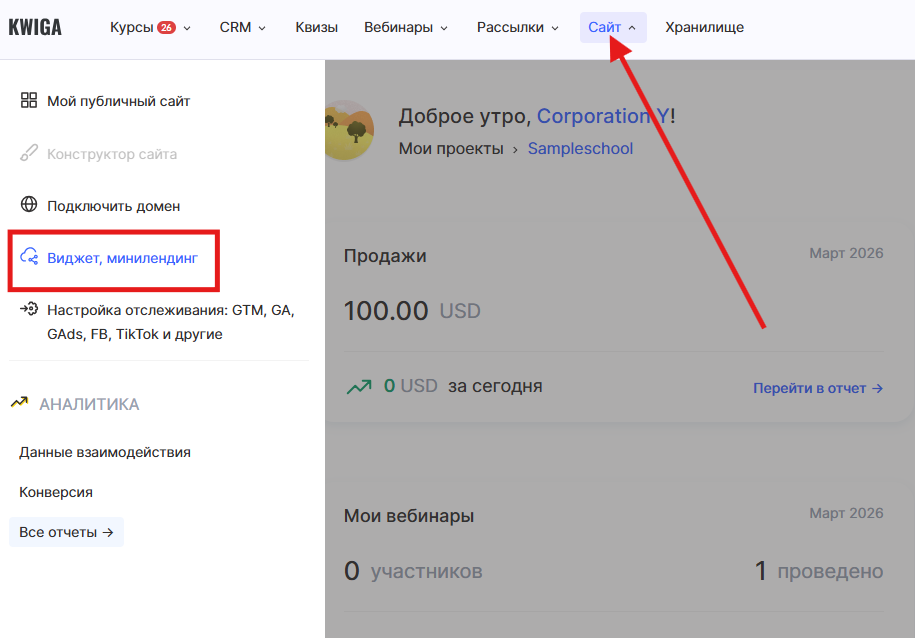Expand the Курсы dropdown chevron

point(187,28)
